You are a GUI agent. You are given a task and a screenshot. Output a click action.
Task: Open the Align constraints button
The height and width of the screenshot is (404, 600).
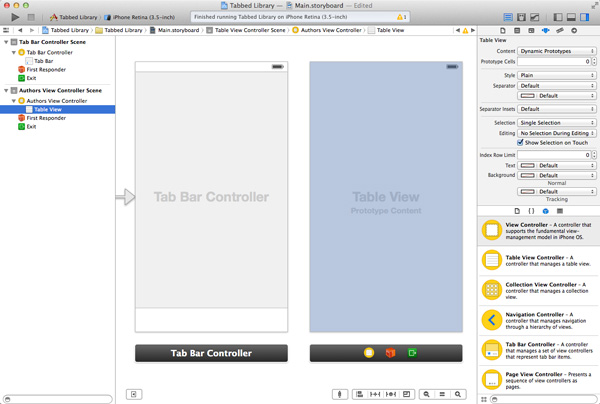pos(360,394)
